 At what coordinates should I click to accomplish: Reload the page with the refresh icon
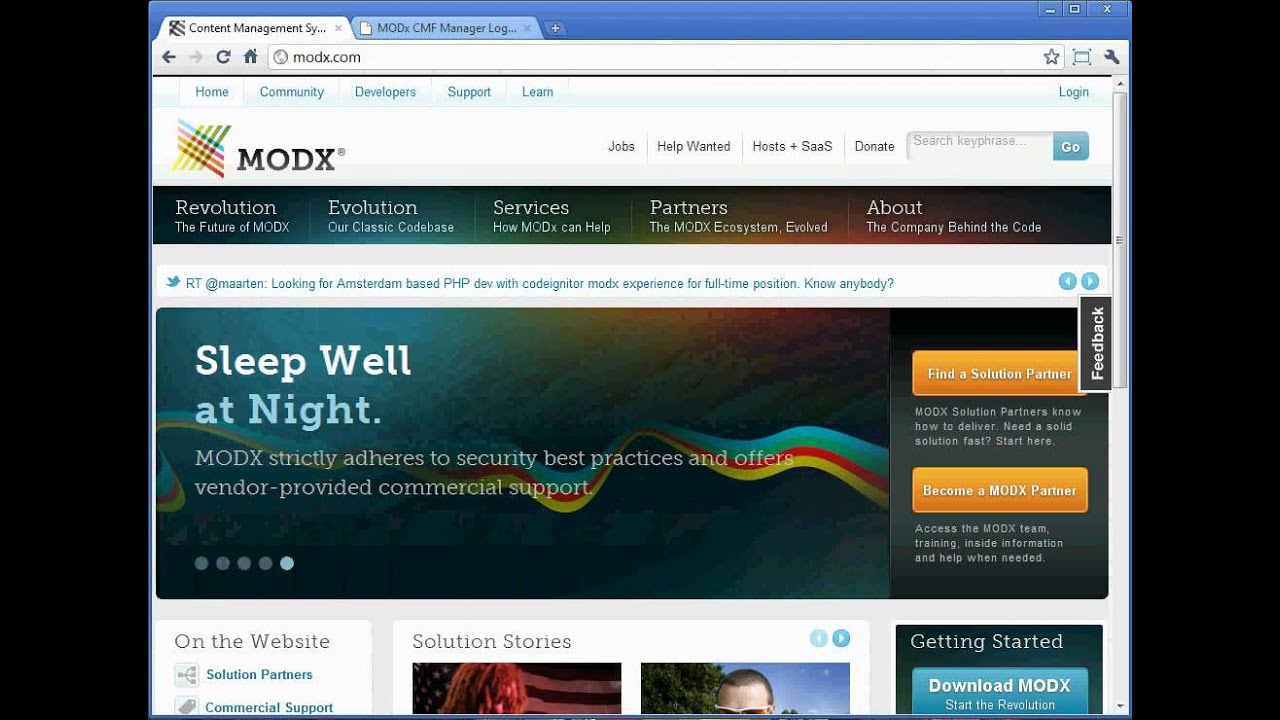(223, 57)
